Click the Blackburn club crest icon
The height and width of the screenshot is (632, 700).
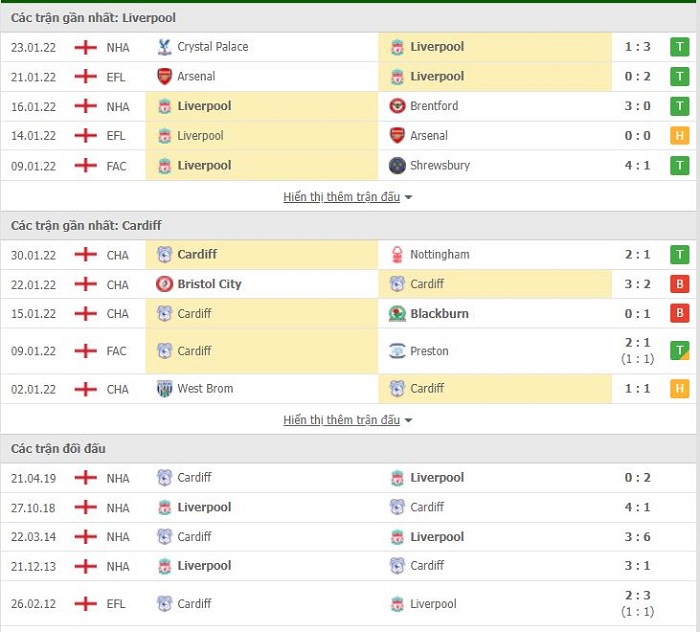(397, 314)
